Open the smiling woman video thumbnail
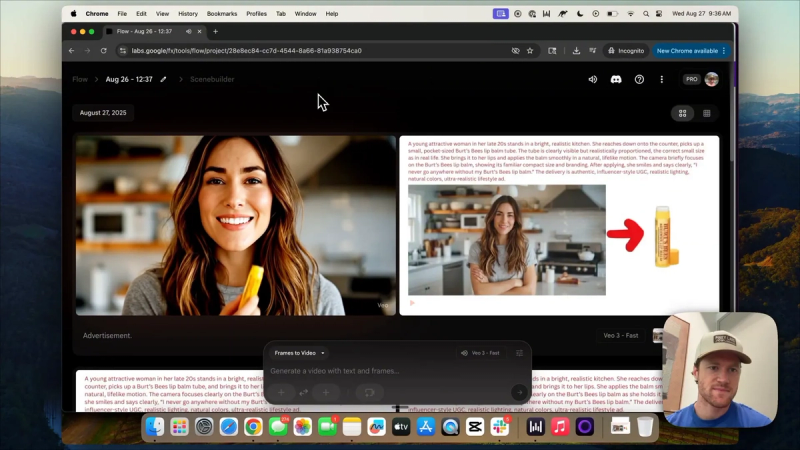 [236, 225]
